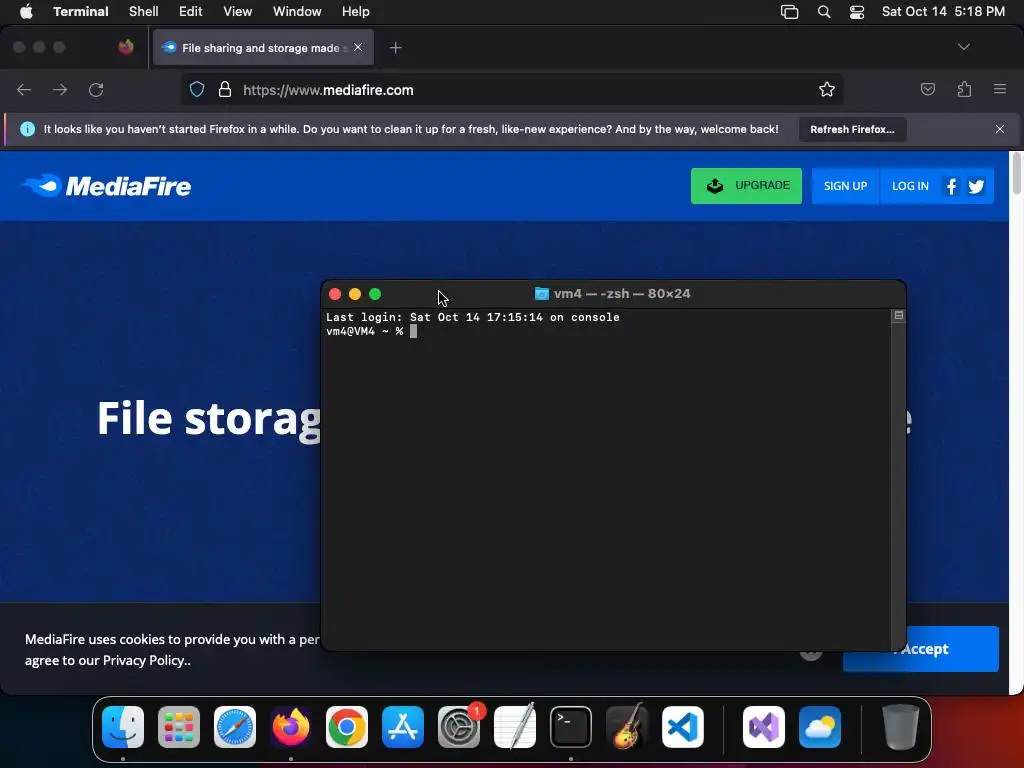Open Visual Studio from the Dock
Viewport: 1024px width, 768px height.
764,727
